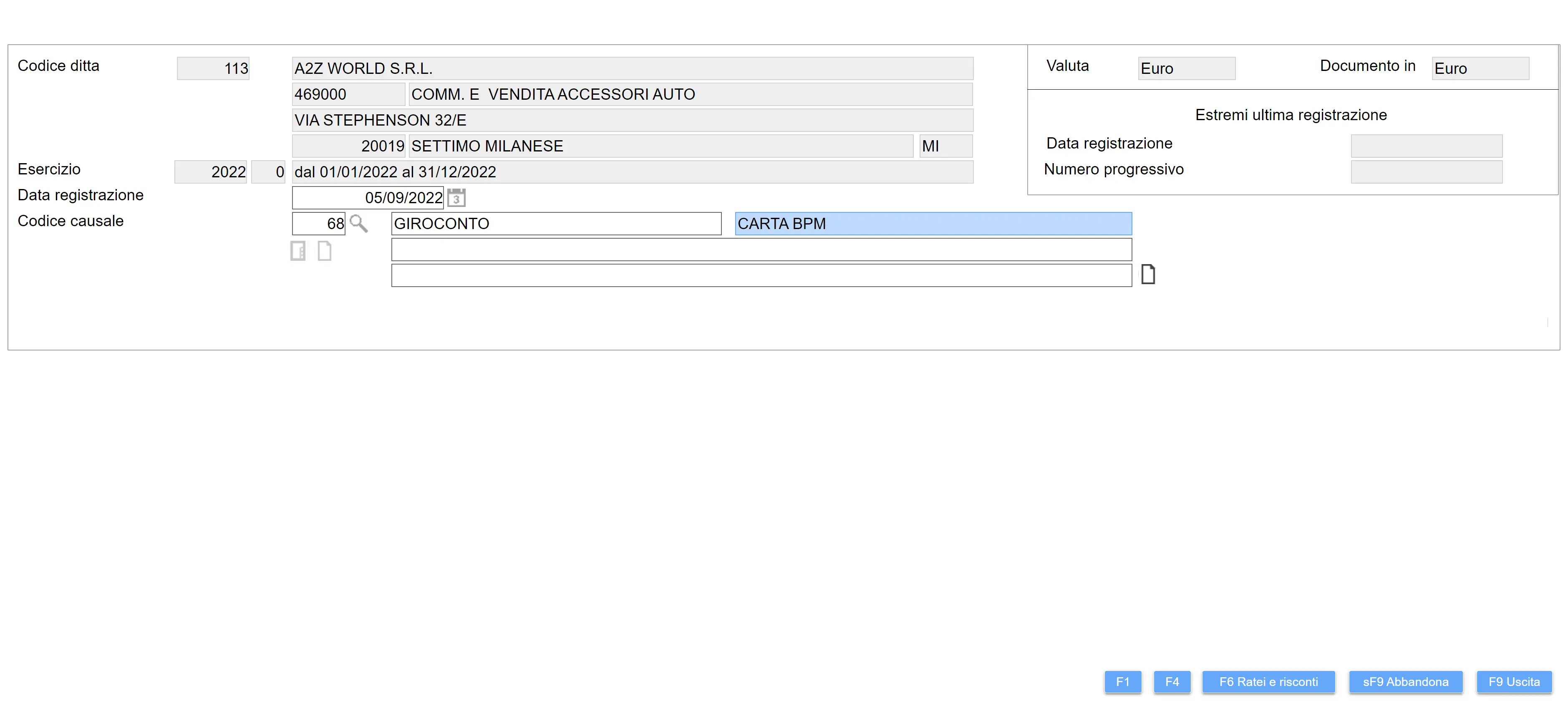This screenshot has width=1568, height=701.
Task: Exit with the F9 Uscita button
Action: coord(1514,681)
